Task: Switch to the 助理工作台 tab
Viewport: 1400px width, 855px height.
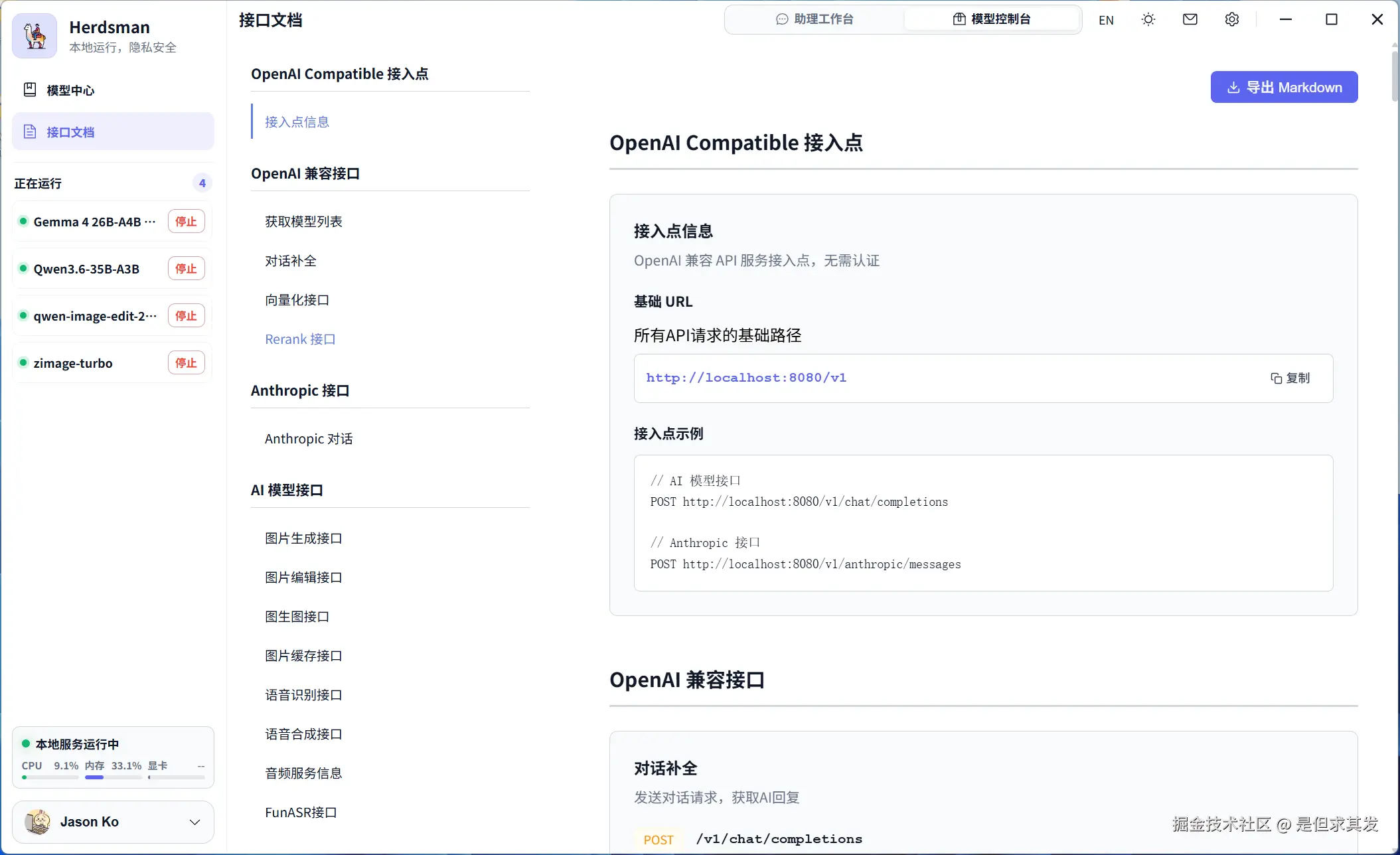Action: (815, 19)
